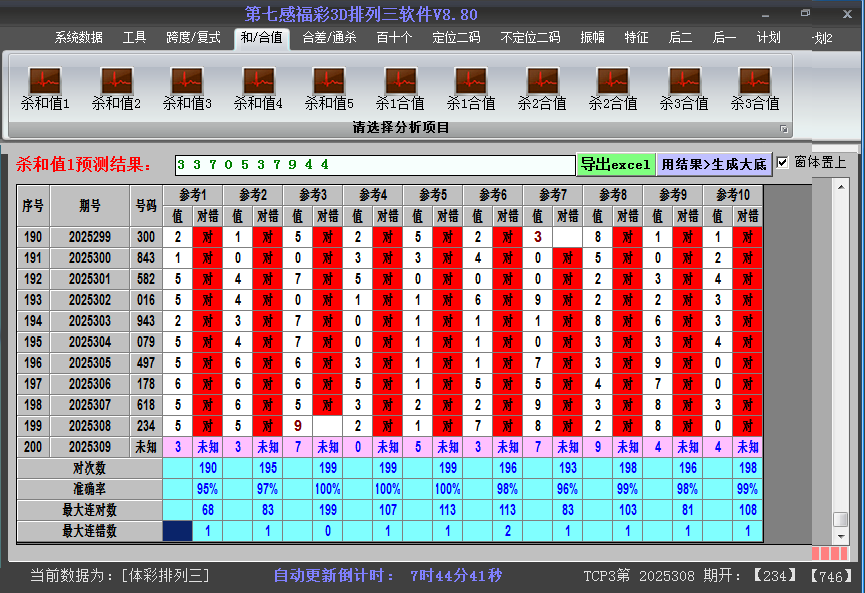
Task: Click the vertical scrollbar down arrow
Action: click(x=840, y=537)
